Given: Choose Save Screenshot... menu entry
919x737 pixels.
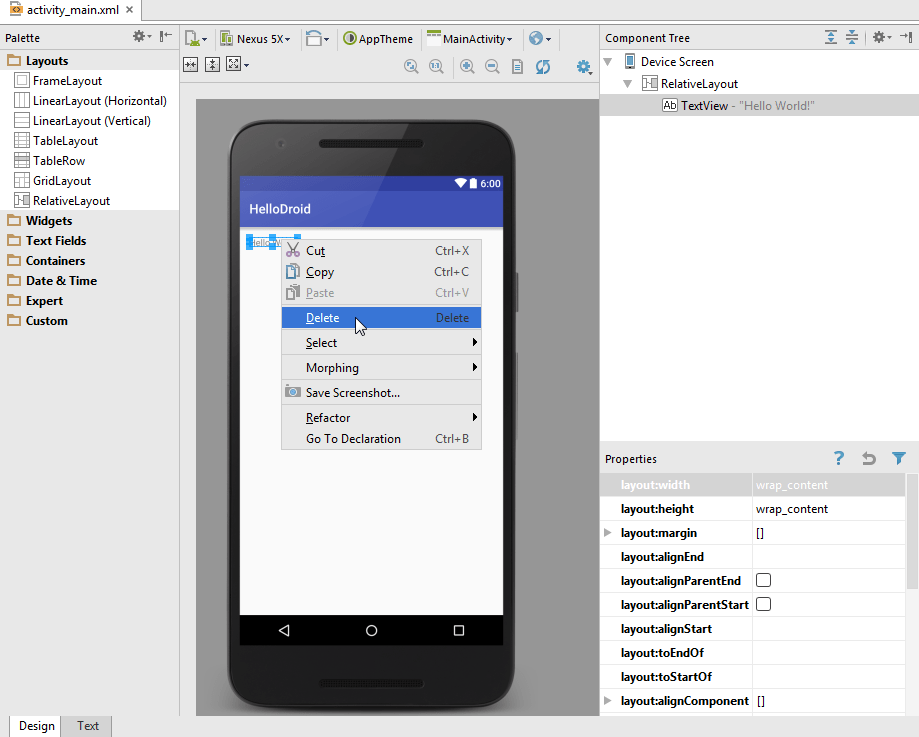Looking at the screenshot, I should click(382, 393).
